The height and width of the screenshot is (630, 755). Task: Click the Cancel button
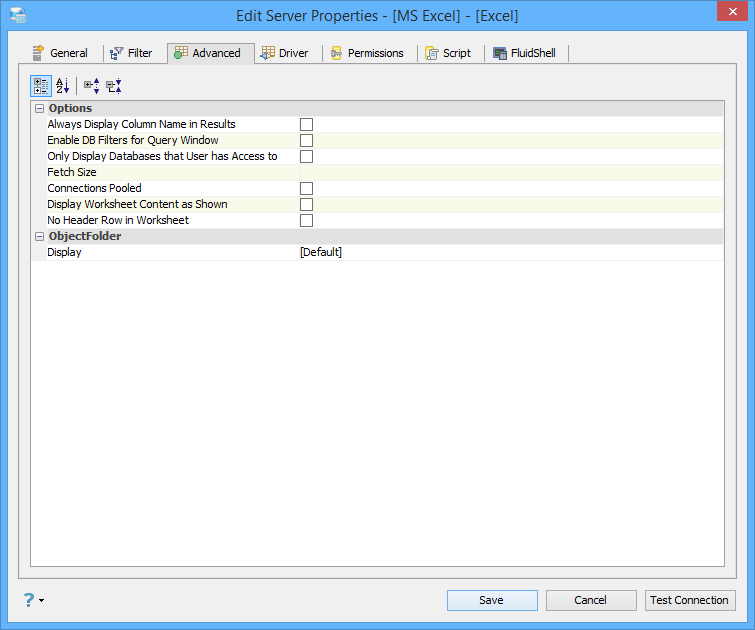[x=591, y=600]
